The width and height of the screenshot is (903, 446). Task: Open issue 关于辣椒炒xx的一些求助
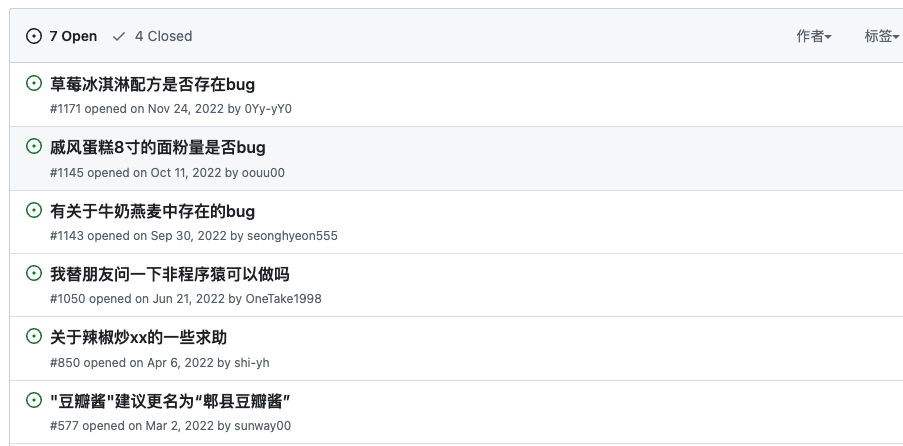138,337
